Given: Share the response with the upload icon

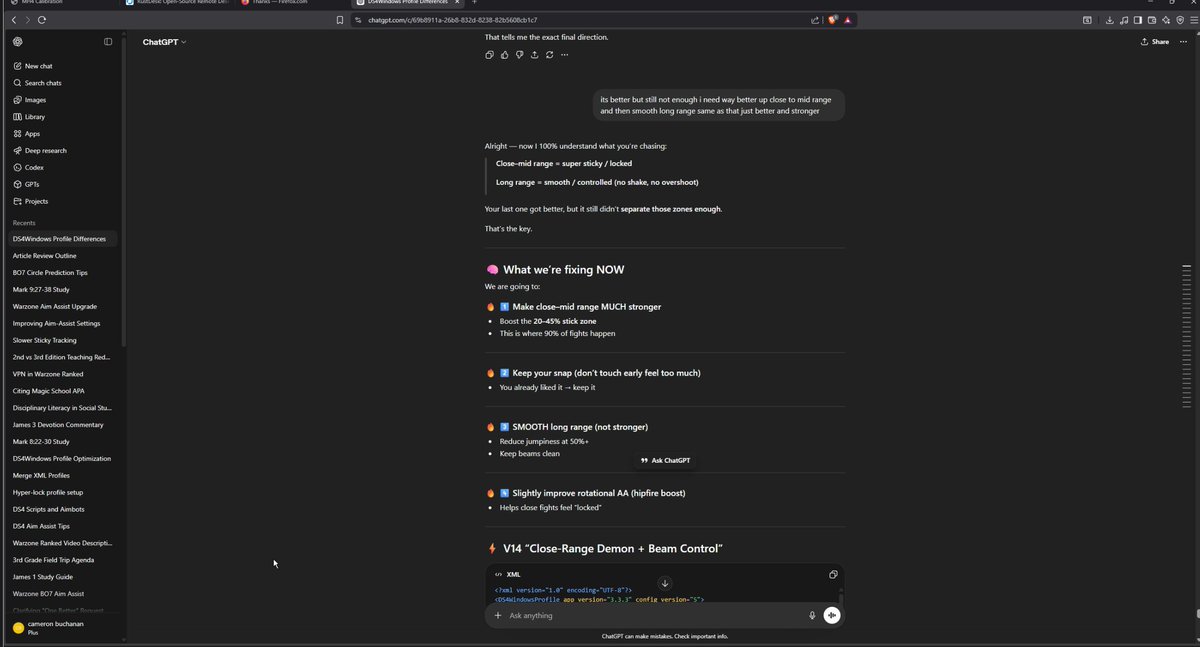Looking at the screenshot, I should [534, 55].
